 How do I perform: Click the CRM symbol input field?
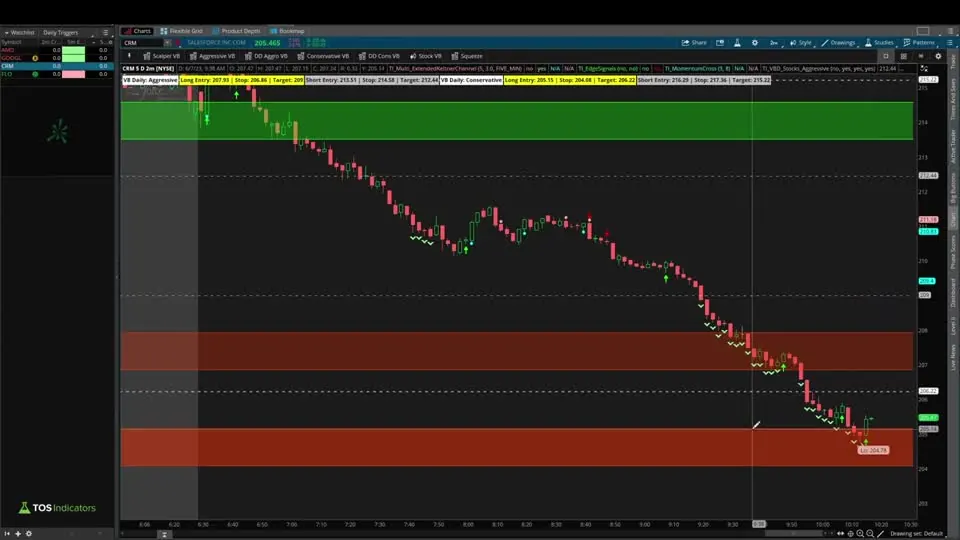142,43
